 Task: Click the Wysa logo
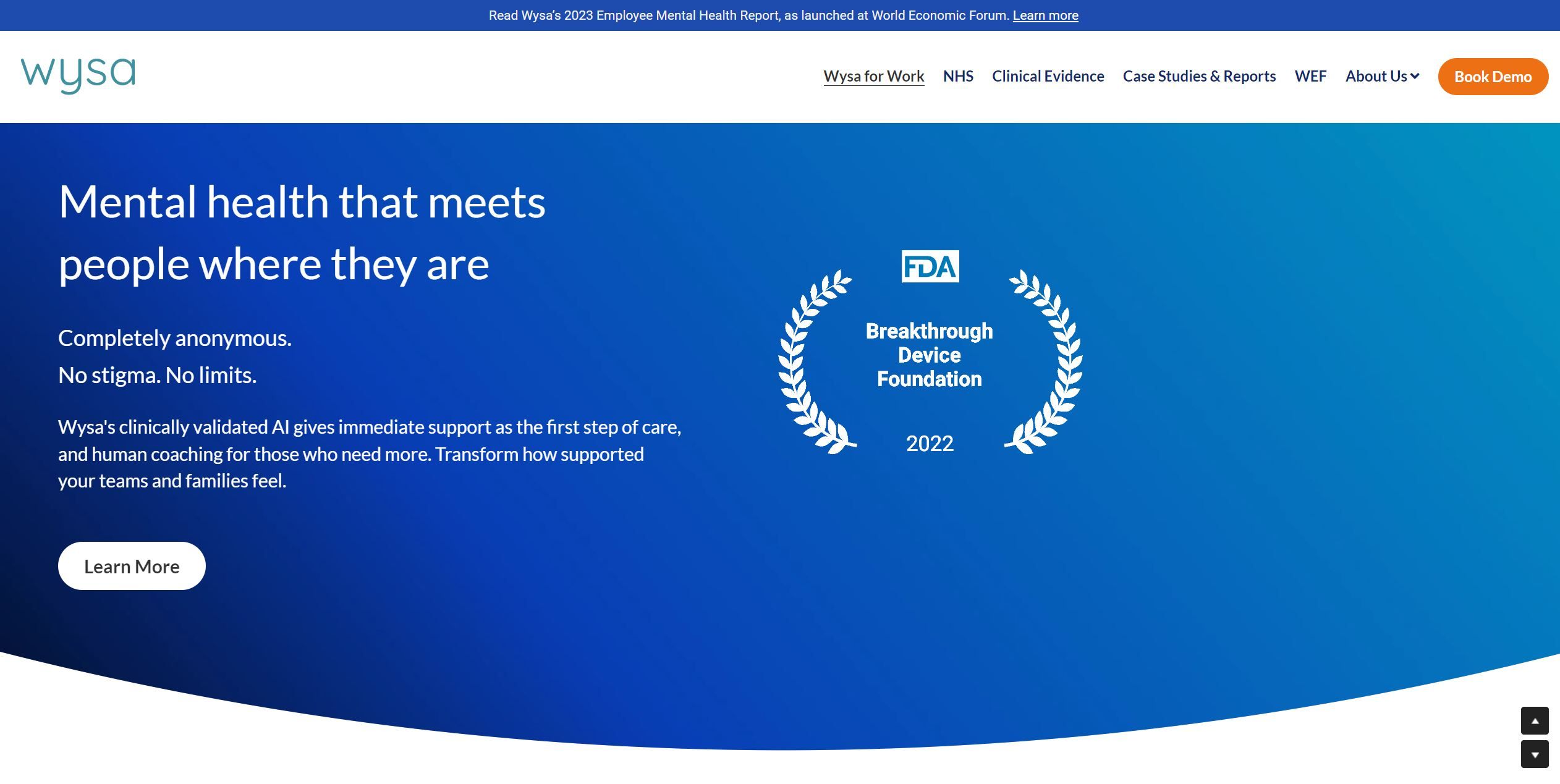click(x=78, y=75)
